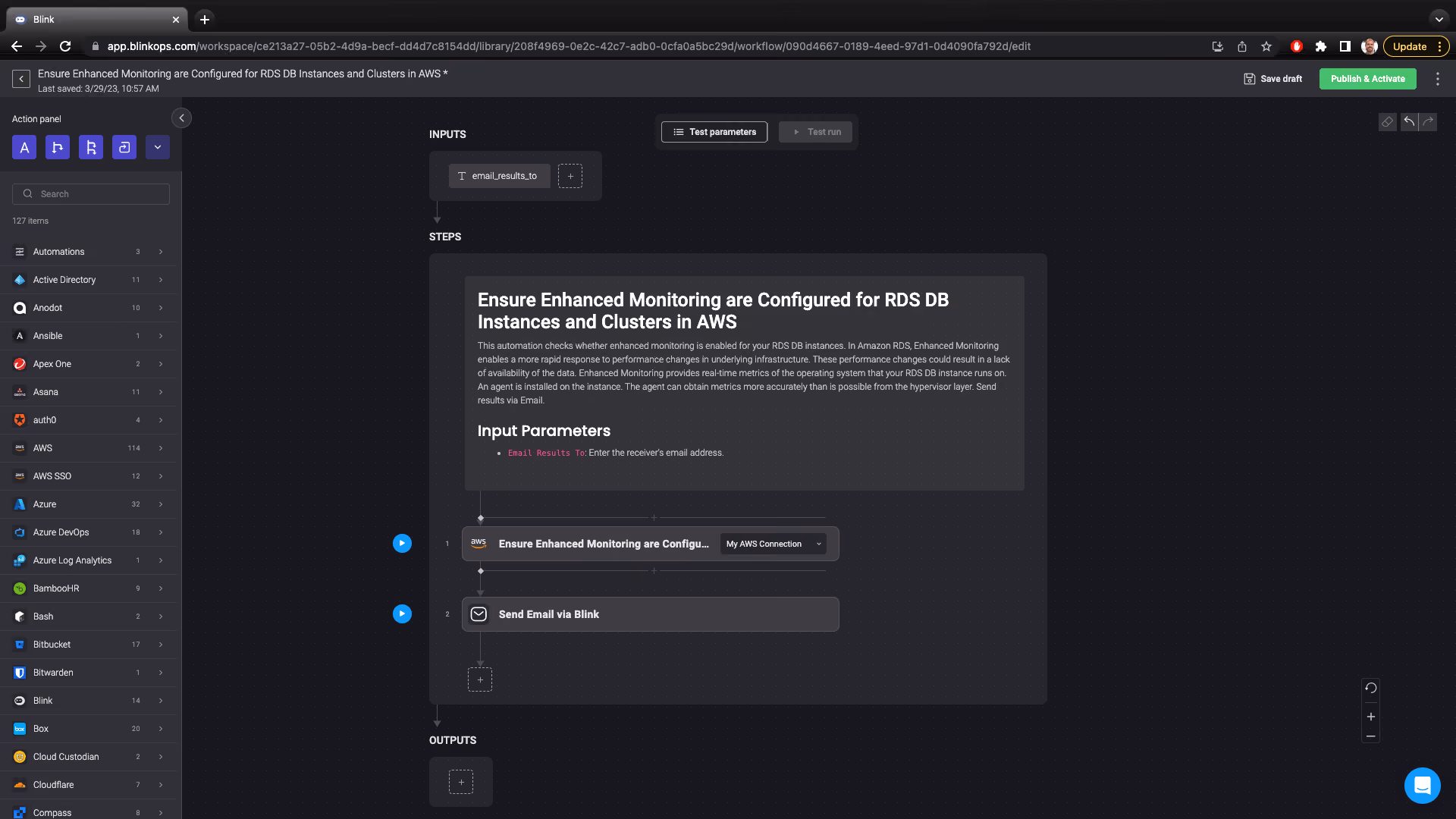The image size is (1456, 819).
Task: Open the browser extensions puzzle icon
Action: (1320, 46)
